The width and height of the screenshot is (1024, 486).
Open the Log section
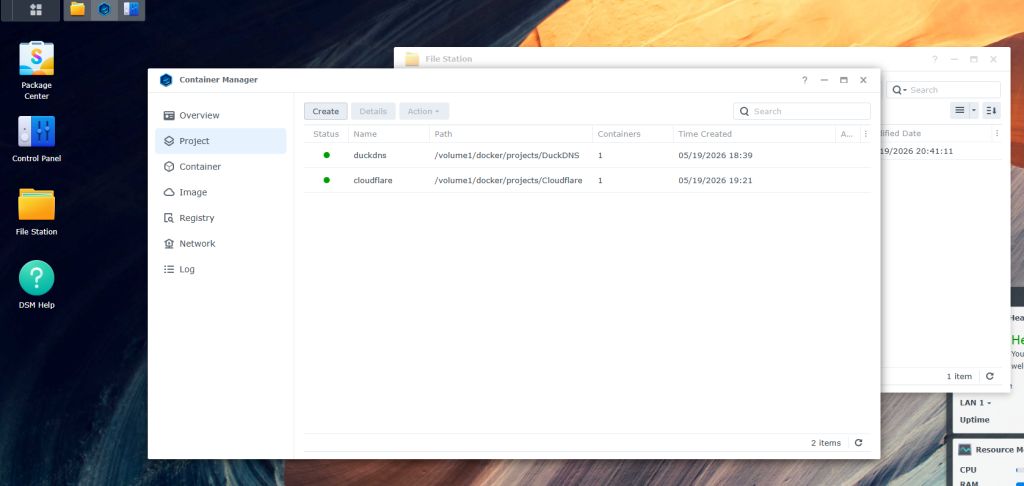(221, 268)
